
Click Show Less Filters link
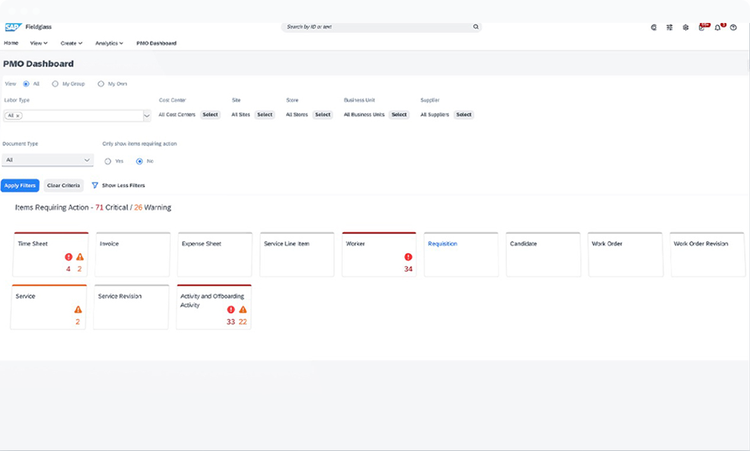123,185
